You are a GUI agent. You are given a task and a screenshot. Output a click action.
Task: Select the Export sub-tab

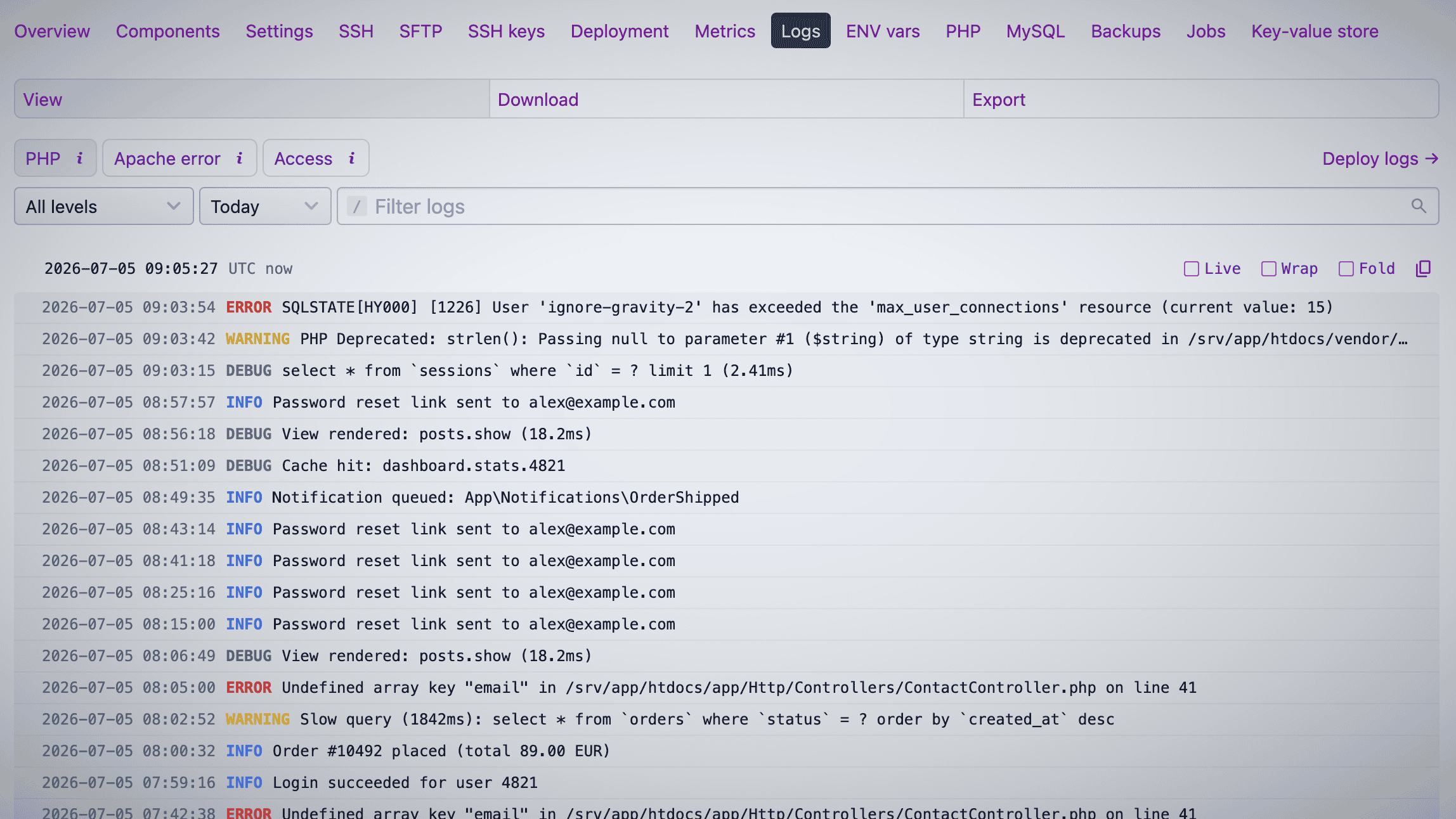[1201, 99]
